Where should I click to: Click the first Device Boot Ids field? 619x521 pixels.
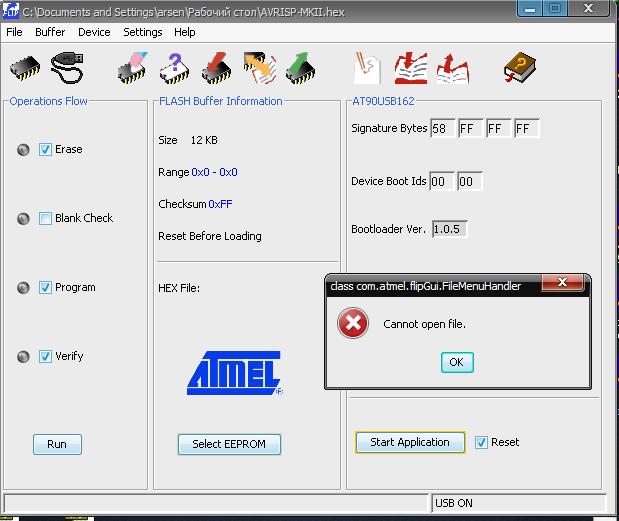(442, 182)
